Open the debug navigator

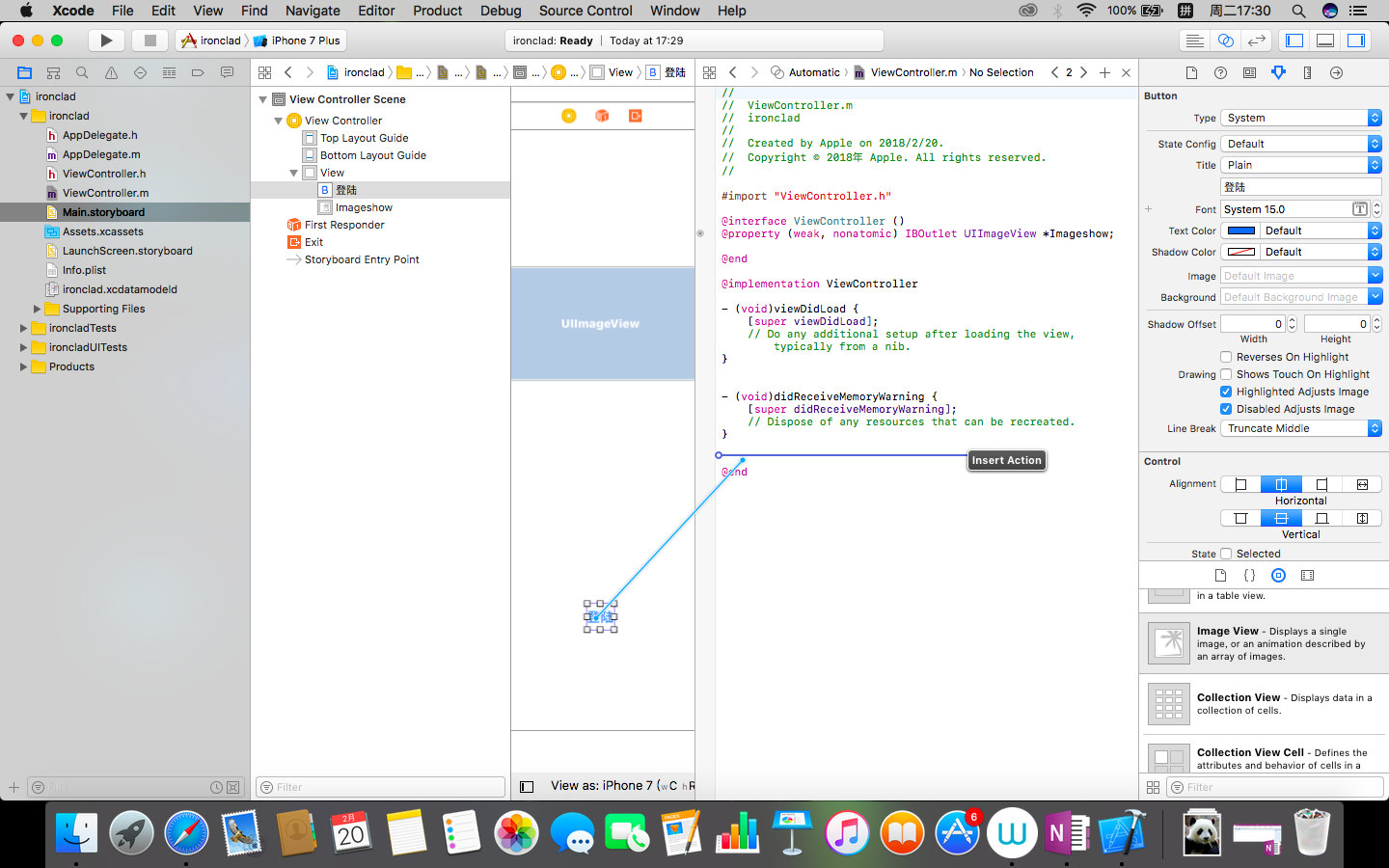click(169, 72)
